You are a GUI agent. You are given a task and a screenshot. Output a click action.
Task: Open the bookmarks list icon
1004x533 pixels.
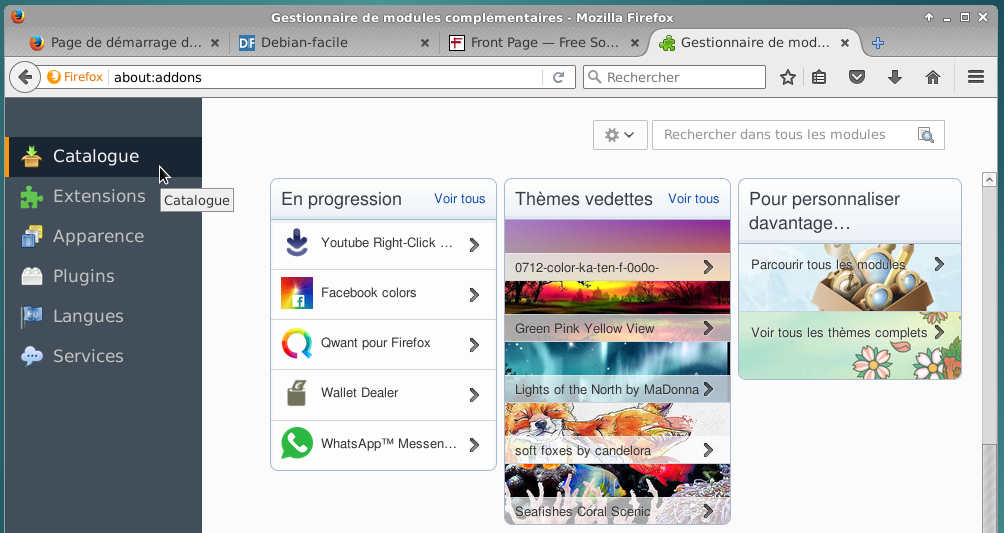pos(819,77)
